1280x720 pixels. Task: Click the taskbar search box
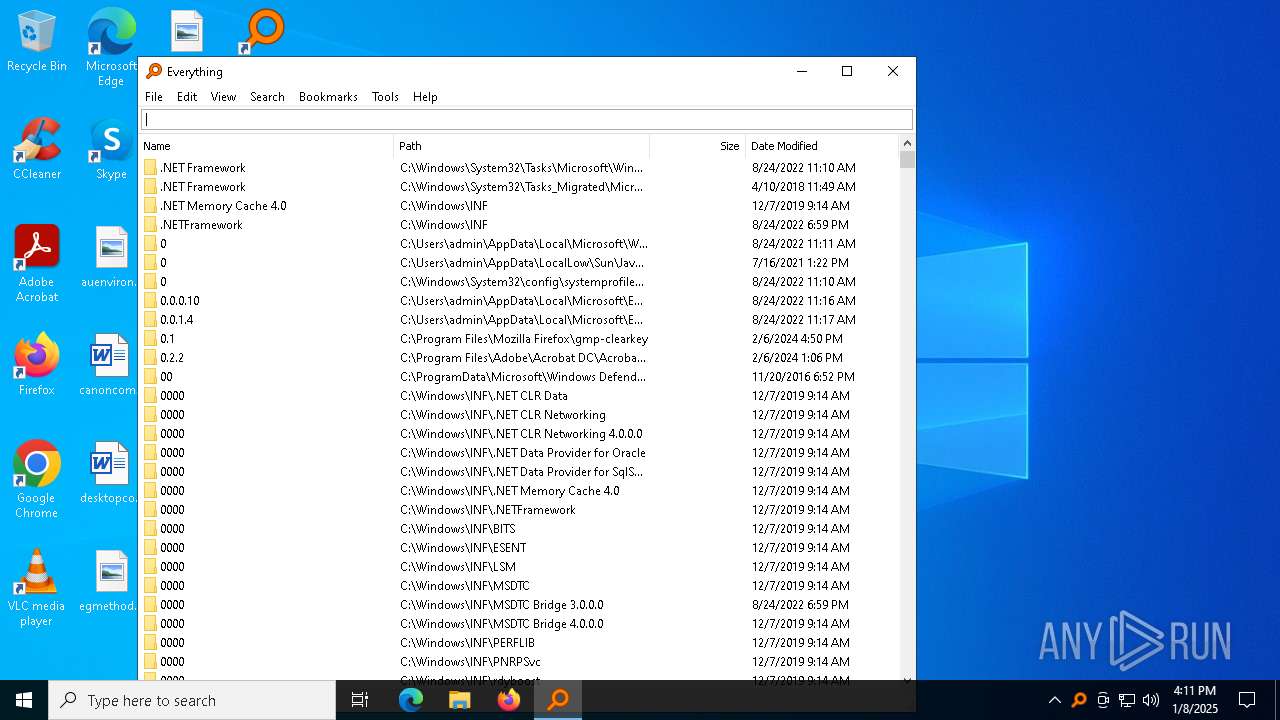192,700
